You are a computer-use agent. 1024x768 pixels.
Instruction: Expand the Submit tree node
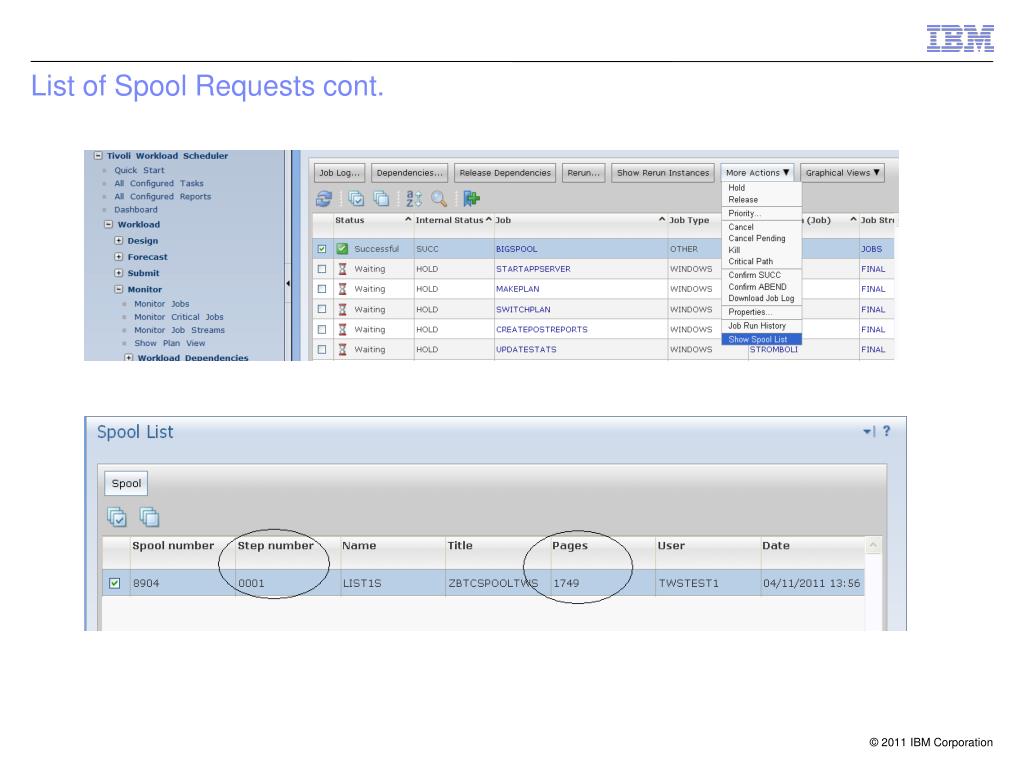tap(119, 274)
